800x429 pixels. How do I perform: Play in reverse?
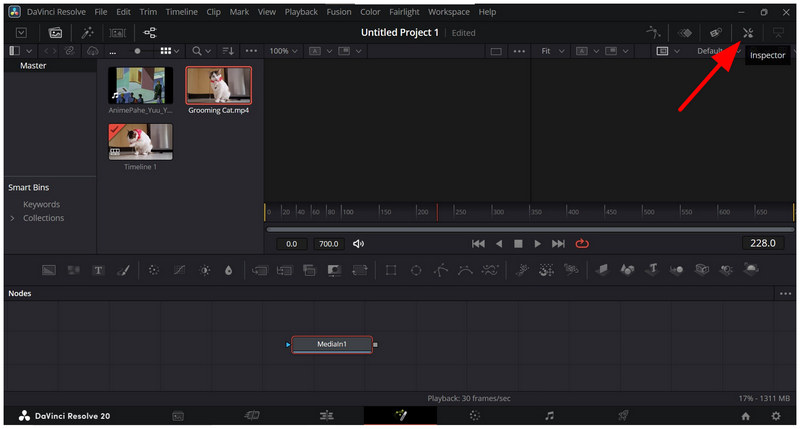499,244
